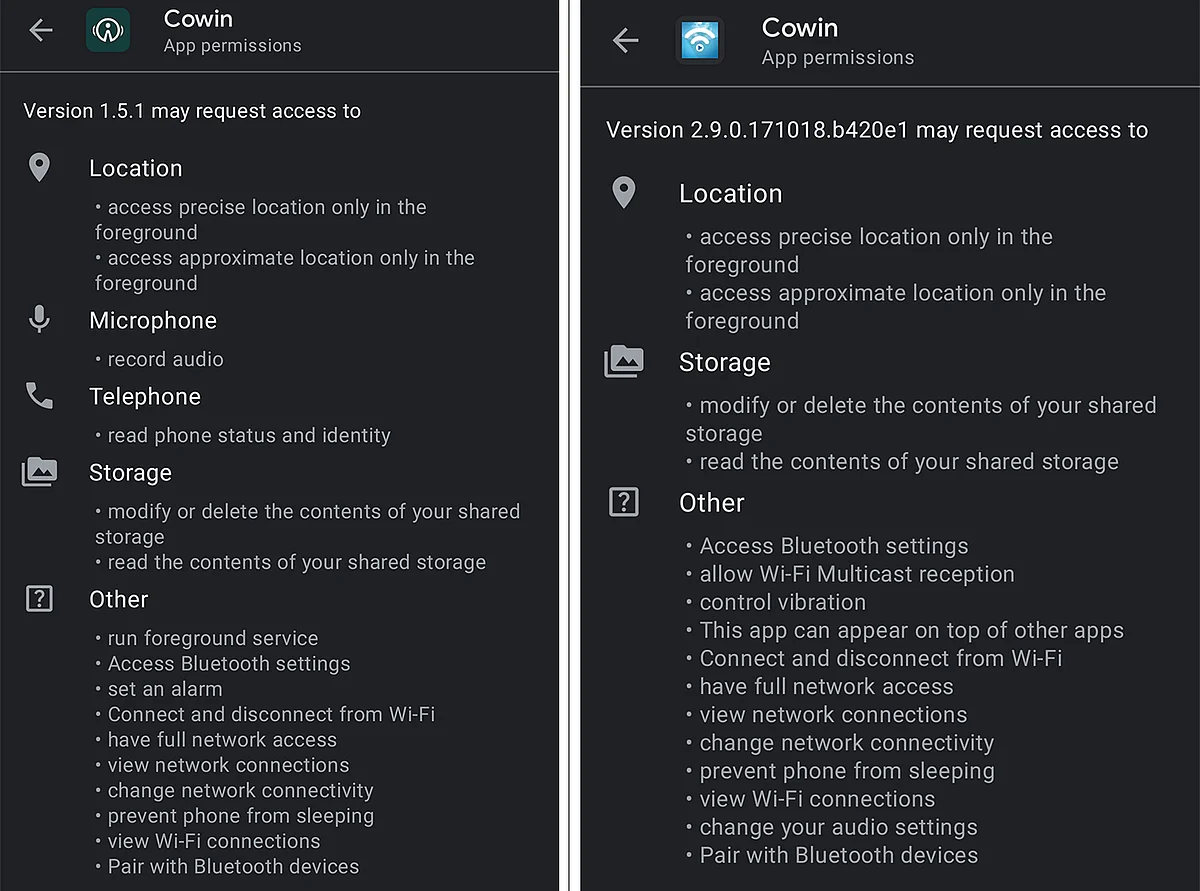Tap the blue Wi-Fi Cowin app icon
This screenshot has height=891, width=1200.
[x=699, y=40]
